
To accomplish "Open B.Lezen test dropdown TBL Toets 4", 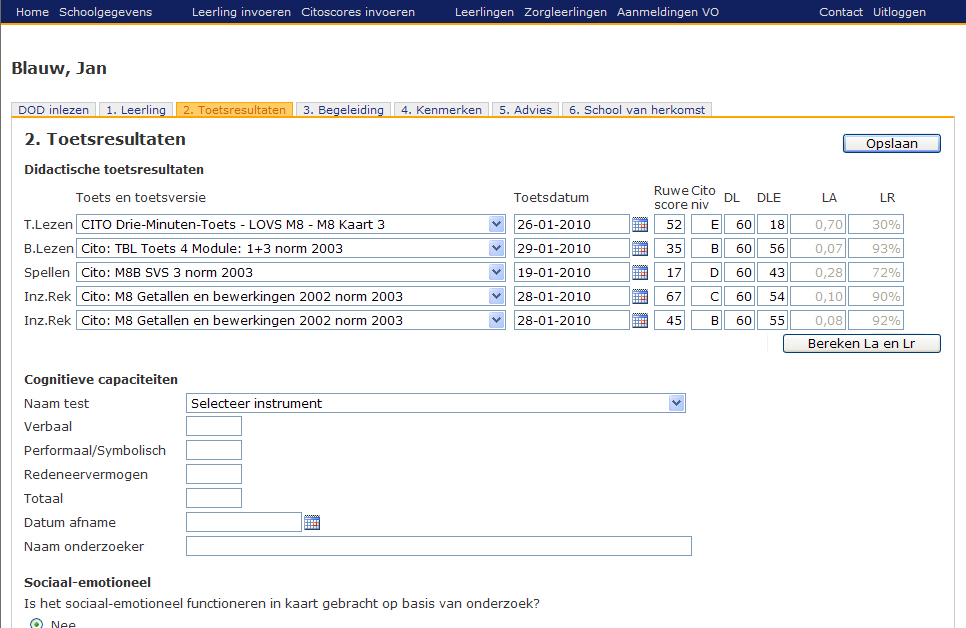I will [x=291, y=248].
